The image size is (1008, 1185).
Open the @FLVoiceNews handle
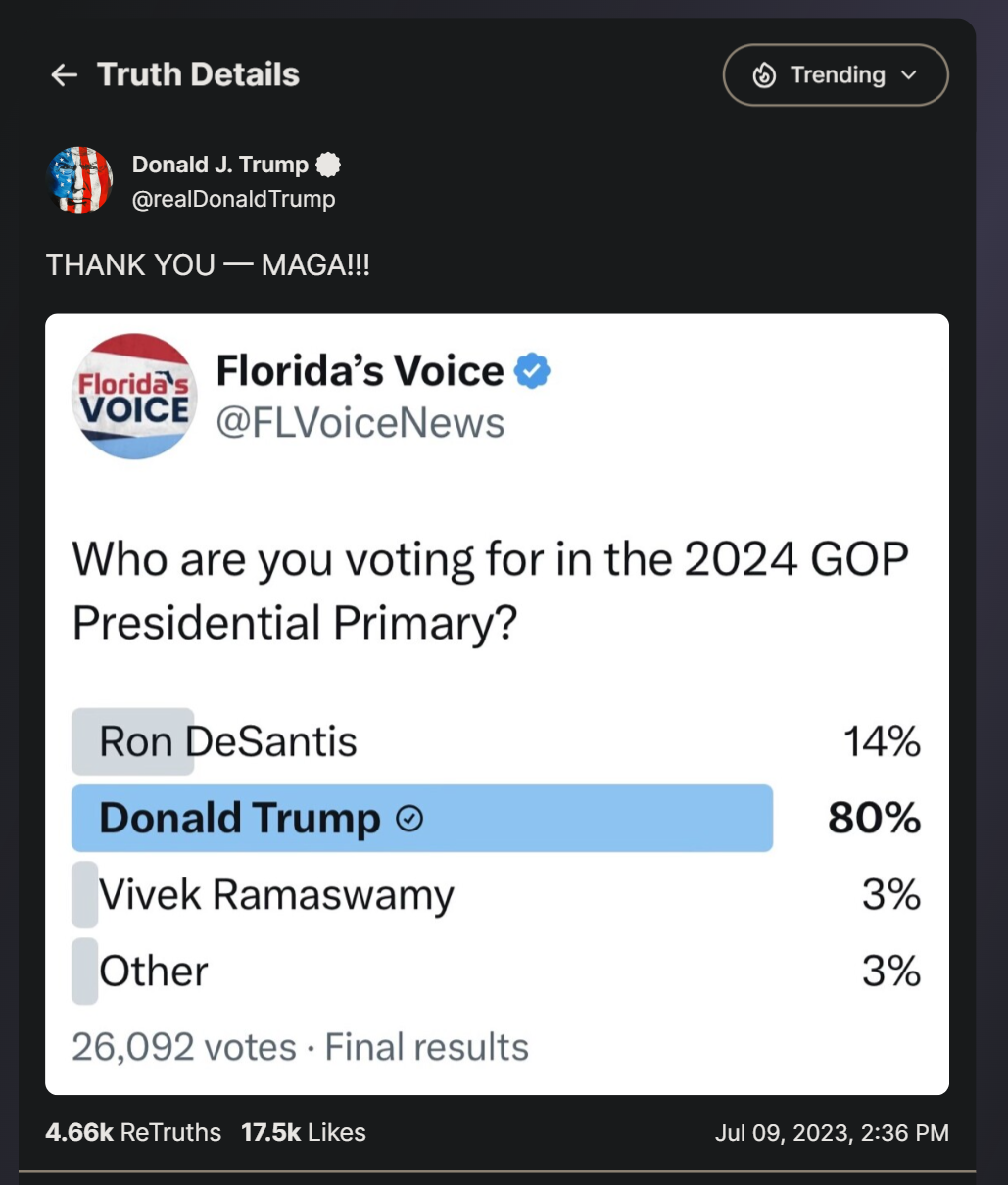tap(360, 423)
